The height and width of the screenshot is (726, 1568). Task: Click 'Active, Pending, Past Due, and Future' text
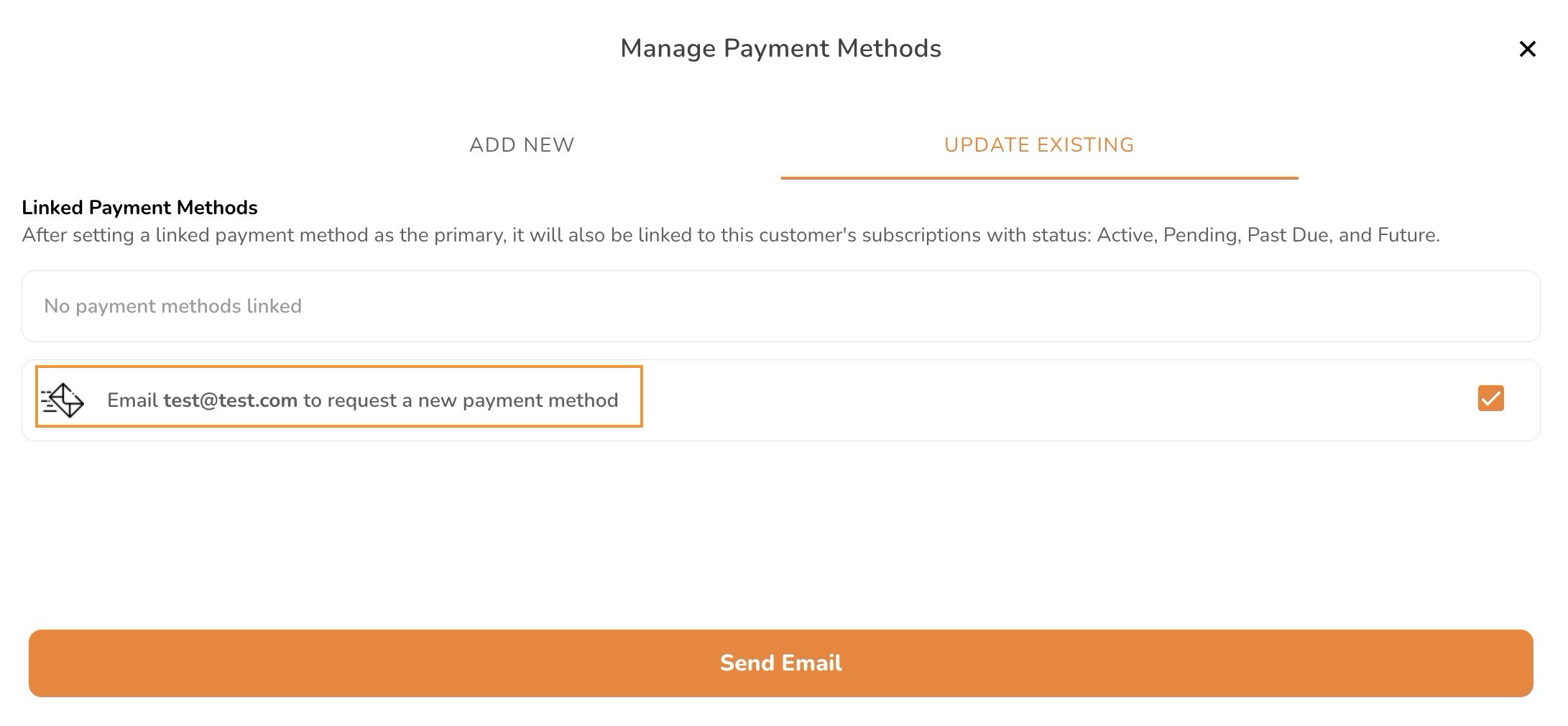(1268, 235)
